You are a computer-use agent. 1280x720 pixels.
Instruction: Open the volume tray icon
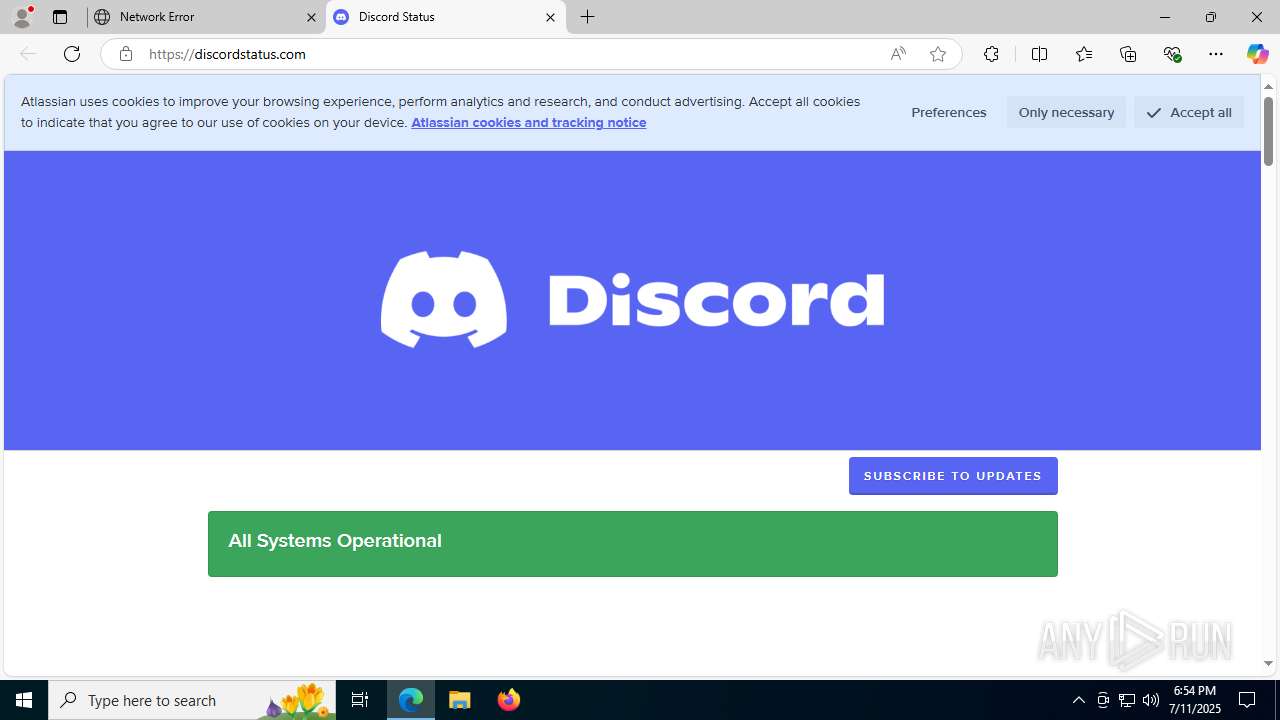click(1151, 700)
